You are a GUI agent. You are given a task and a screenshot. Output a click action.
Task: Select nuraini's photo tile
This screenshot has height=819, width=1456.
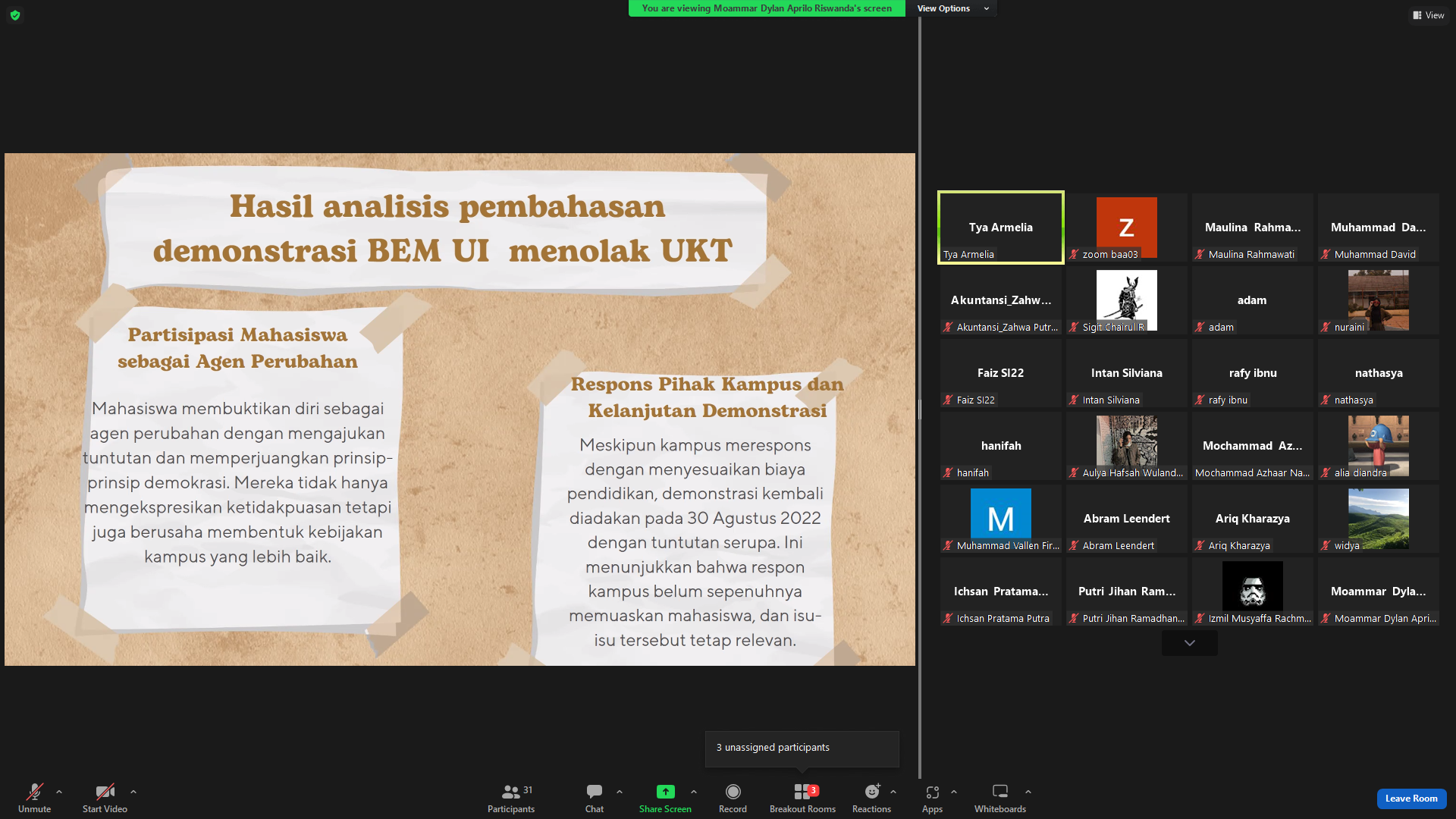pyautogui.click(x=1379, y=300)
